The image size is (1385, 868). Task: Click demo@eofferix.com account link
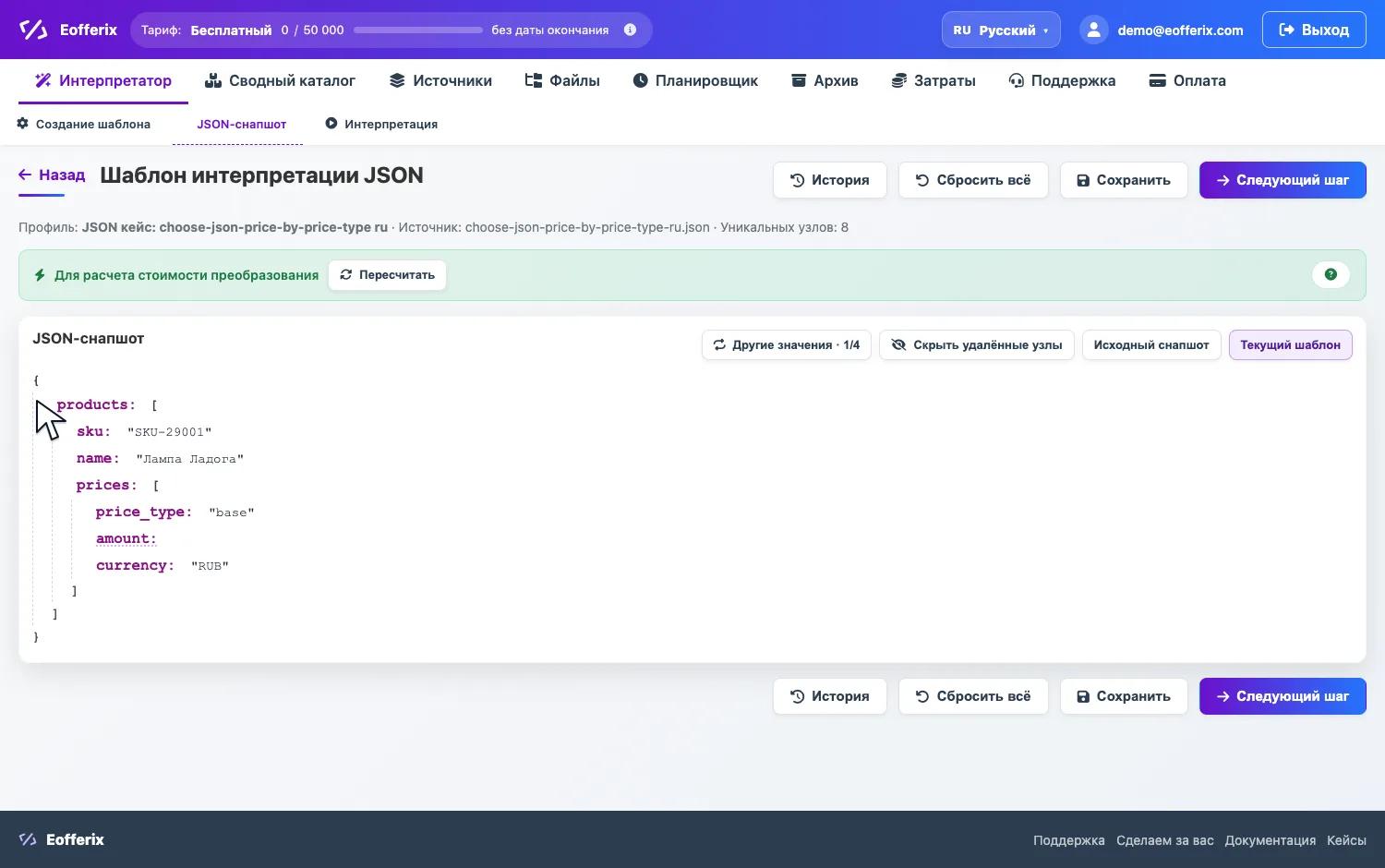coord(1180,30)
